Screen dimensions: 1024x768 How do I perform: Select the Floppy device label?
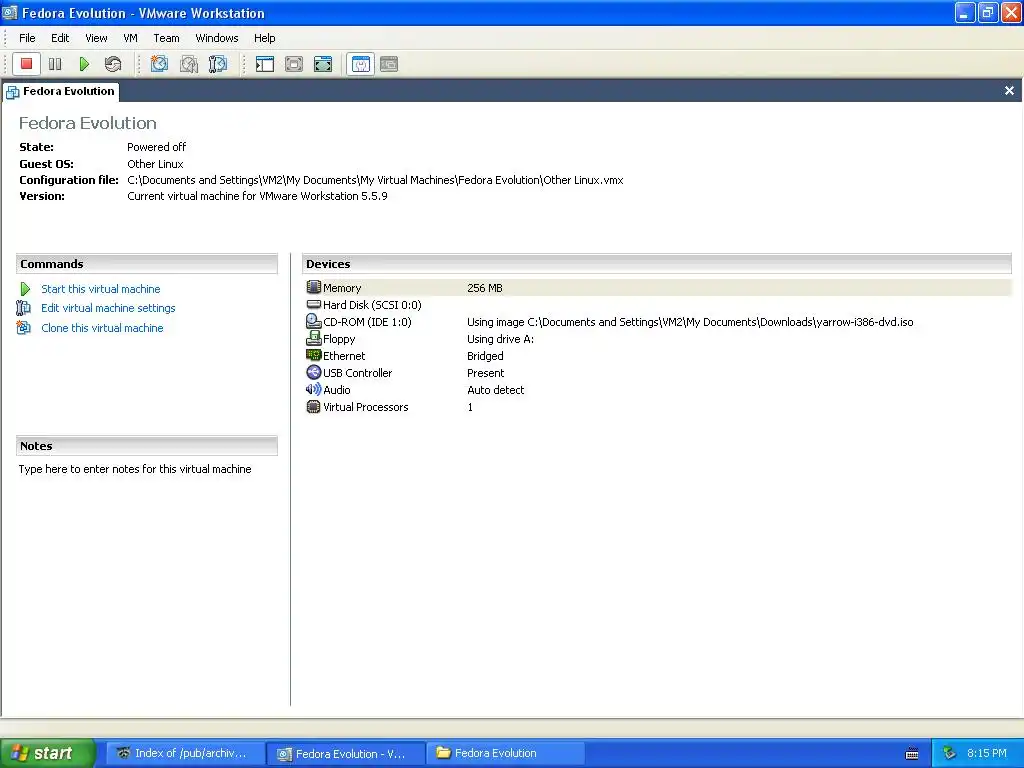(x=339, y=339)
